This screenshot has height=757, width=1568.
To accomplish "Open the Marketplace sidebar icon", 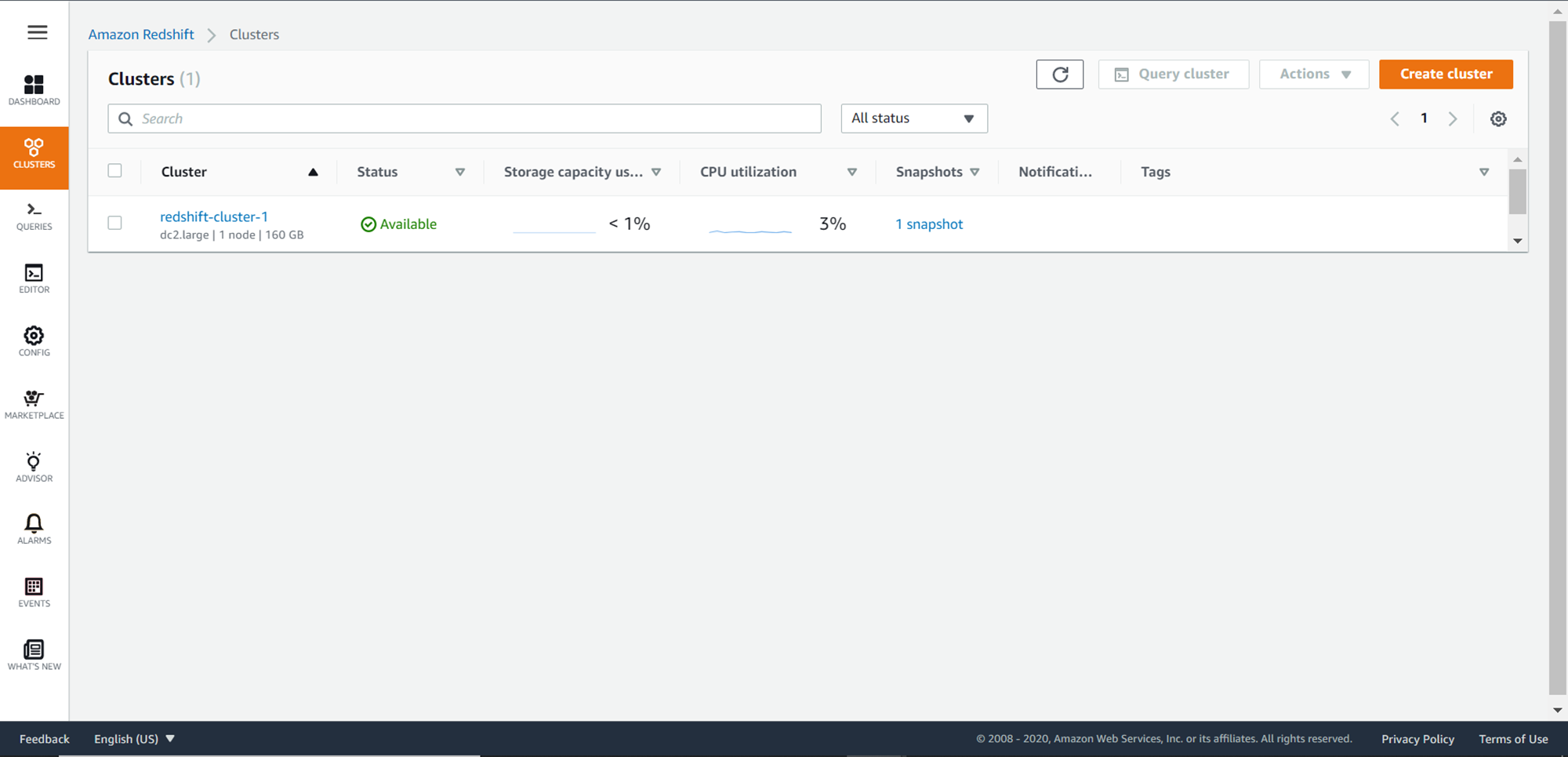I will point(34,405).
